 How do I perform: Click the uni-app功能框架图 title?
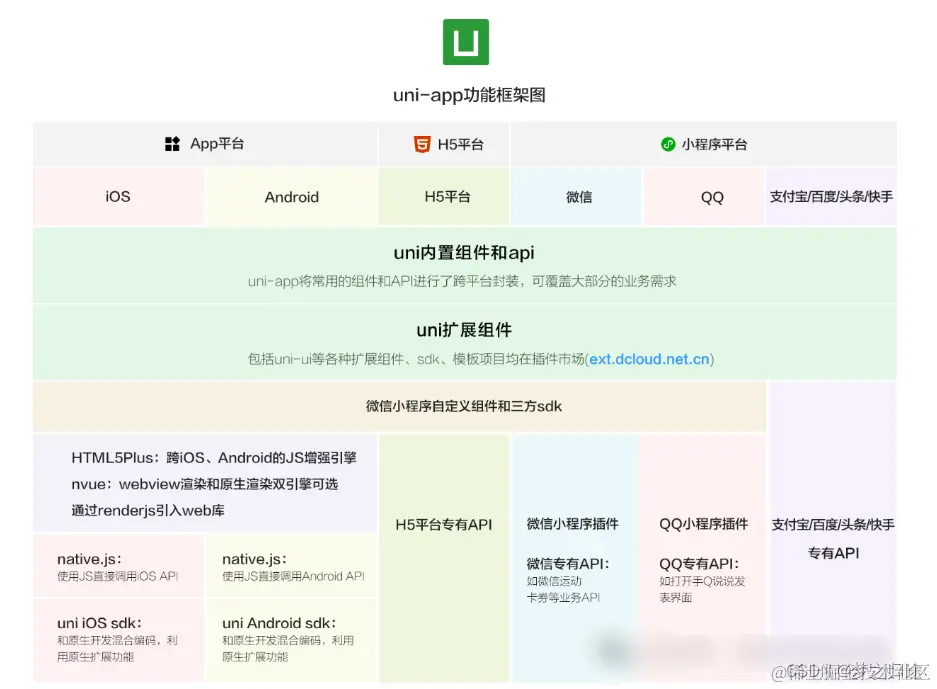[469, 95]
